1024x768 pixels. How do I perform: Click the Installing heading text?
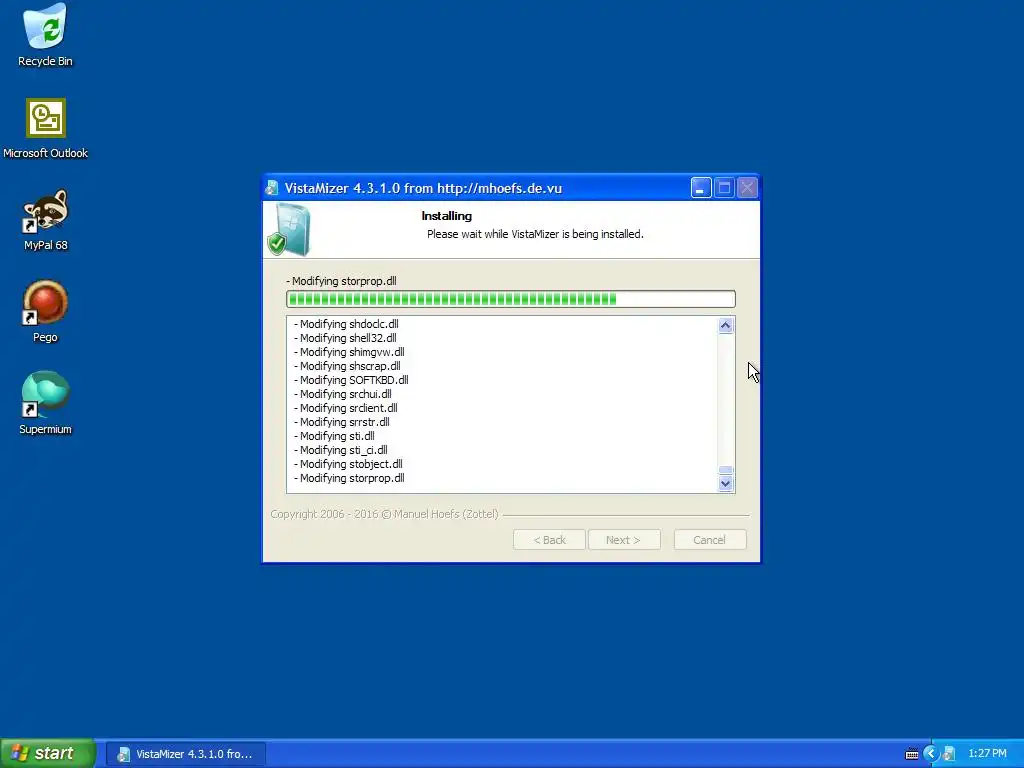(447, 216)
